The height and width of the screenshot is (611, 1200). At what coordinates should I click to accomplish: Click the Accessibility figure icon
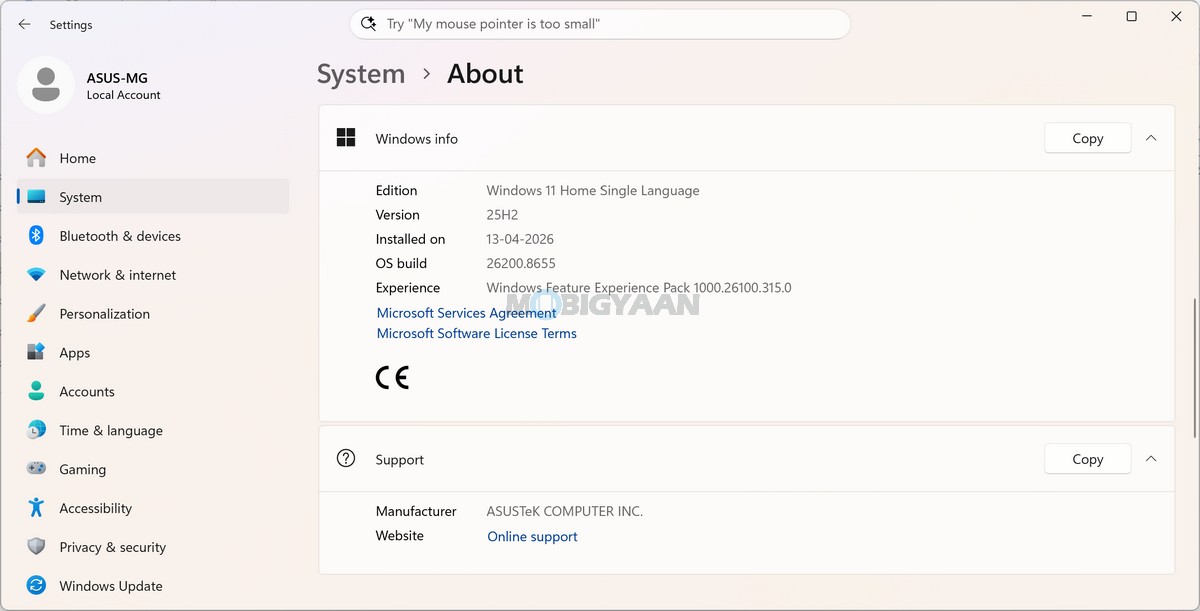[x=36, y=508]
